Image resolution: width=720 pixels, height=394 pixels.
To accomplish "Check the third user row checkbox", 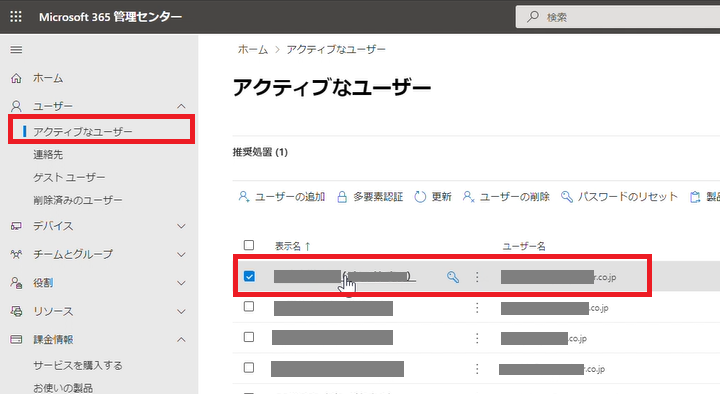I will point(249,337).
